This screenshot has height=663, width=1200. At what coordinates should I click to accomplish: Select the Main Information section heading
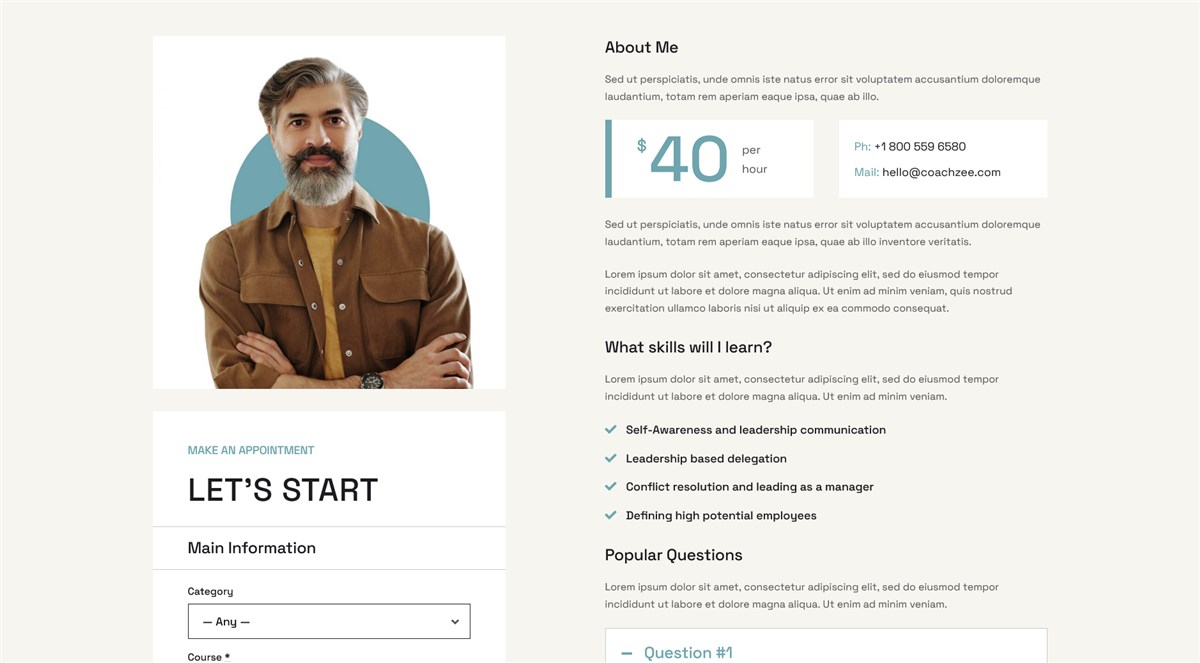(252, 548)
